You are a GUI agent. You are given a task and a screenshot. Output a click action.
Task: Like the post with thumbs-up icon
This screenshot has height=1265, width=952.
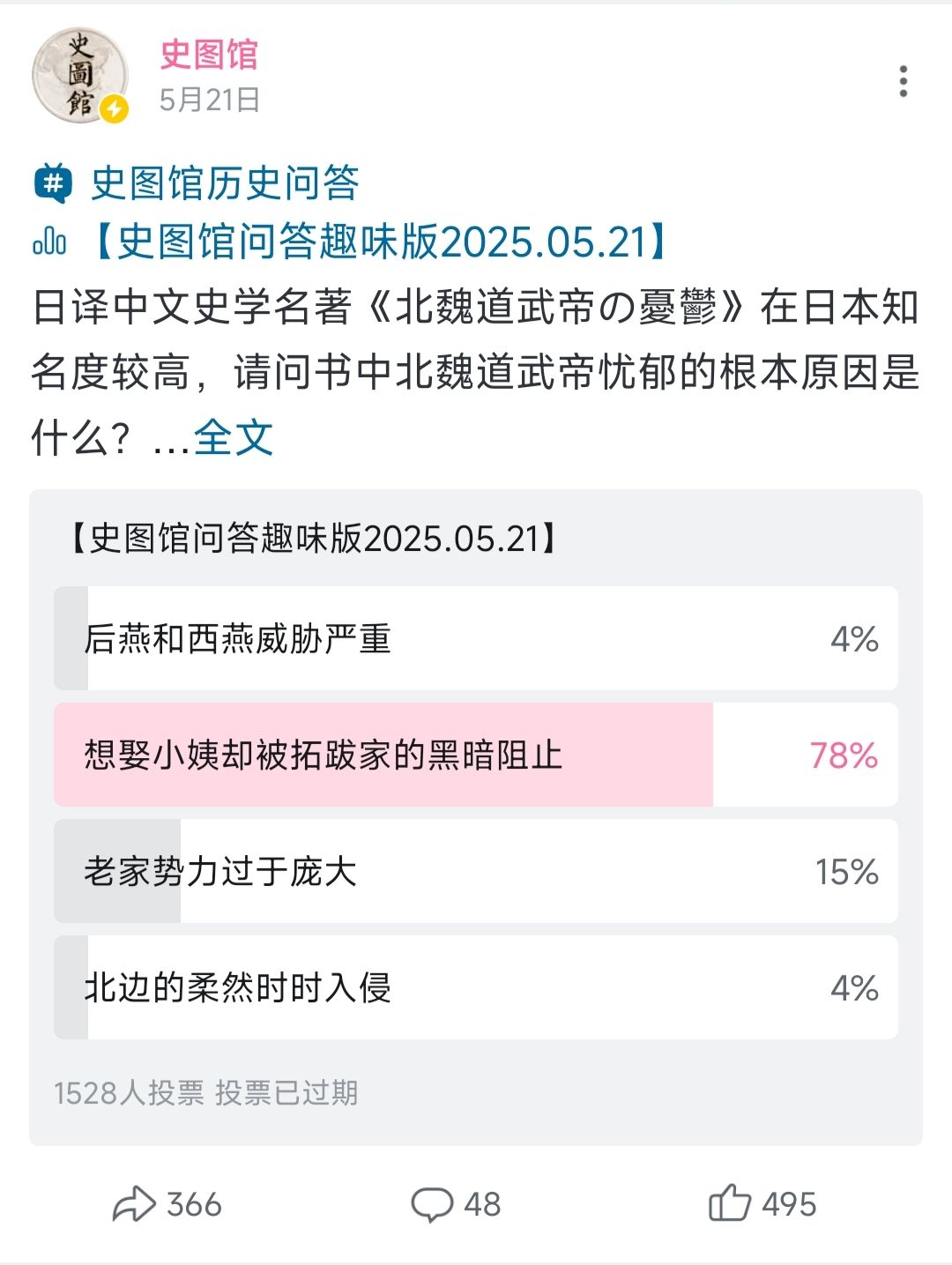pos(729,1203)
